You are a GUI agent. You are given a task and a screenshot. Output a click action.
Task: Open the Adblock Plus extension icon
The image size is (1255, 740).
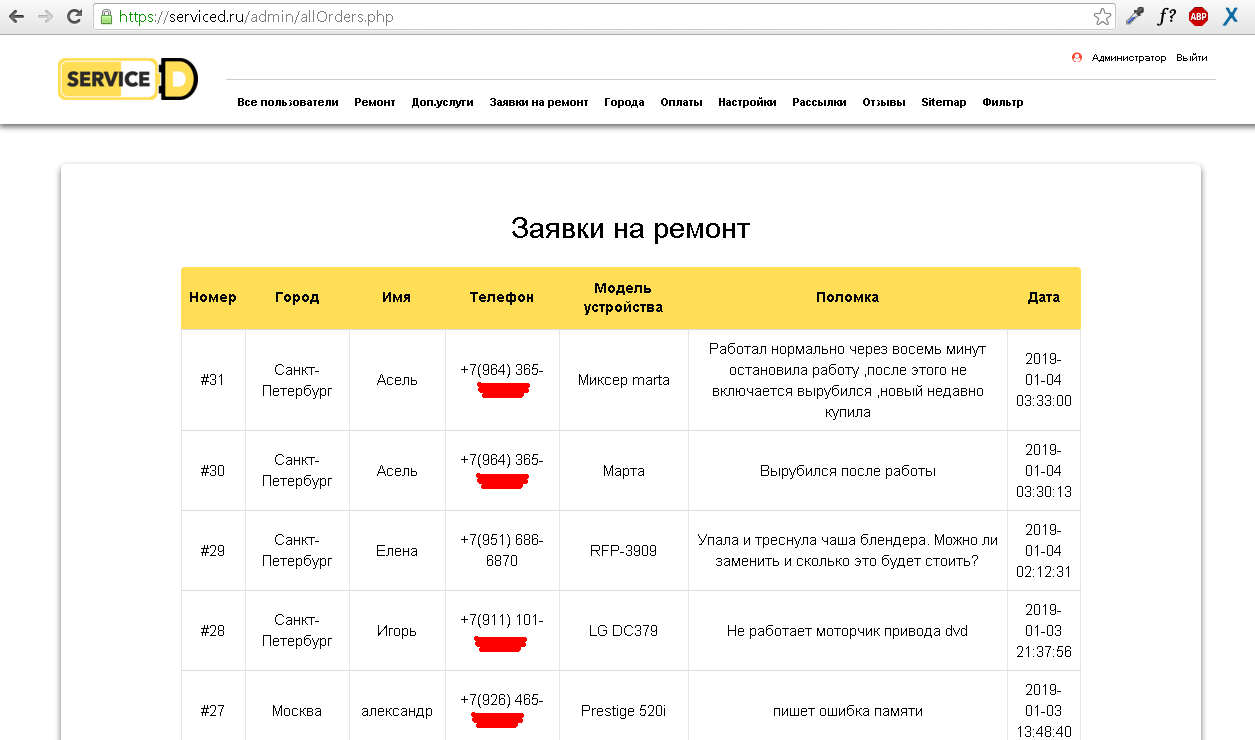1198,16
